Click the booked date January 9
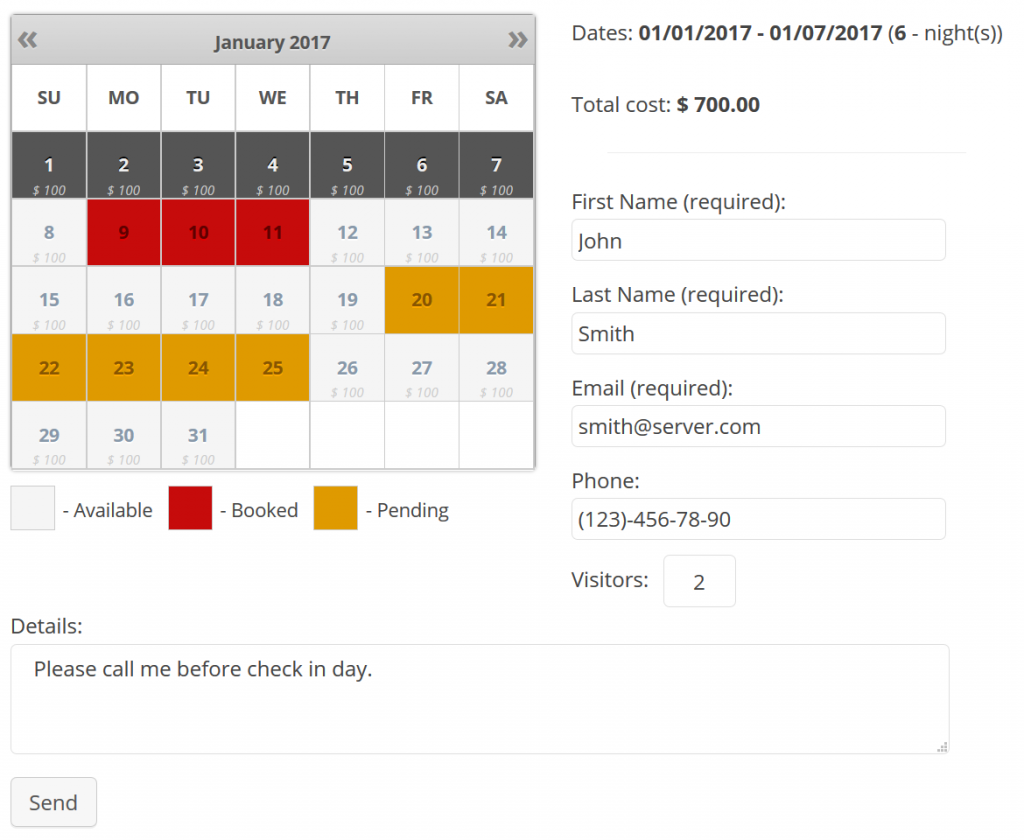The height and width of the screenshot is (840, 1024). pyautogui.click(x=123, y=232)
